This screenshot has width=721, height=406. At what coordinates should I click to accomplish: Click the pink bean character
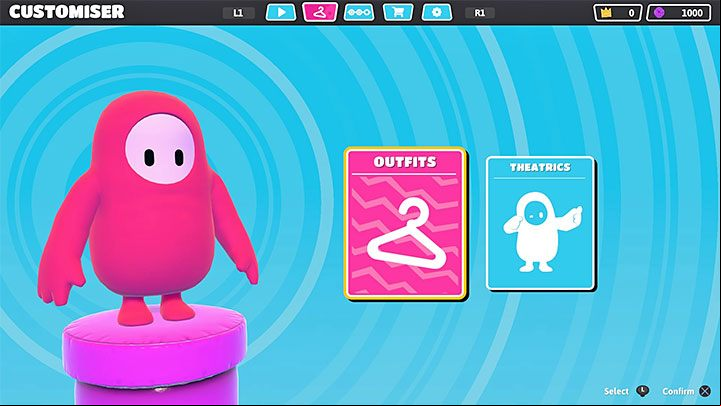tap(147, 207)
